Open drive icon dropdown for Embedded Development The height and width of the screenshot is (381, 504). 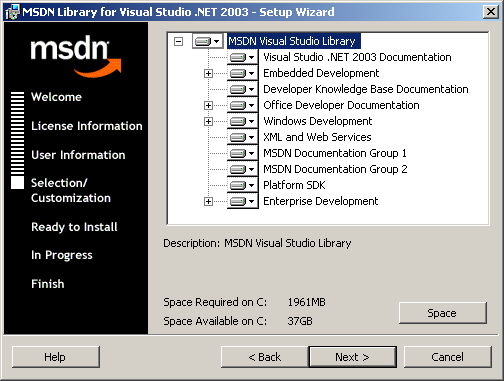point(242,73)
